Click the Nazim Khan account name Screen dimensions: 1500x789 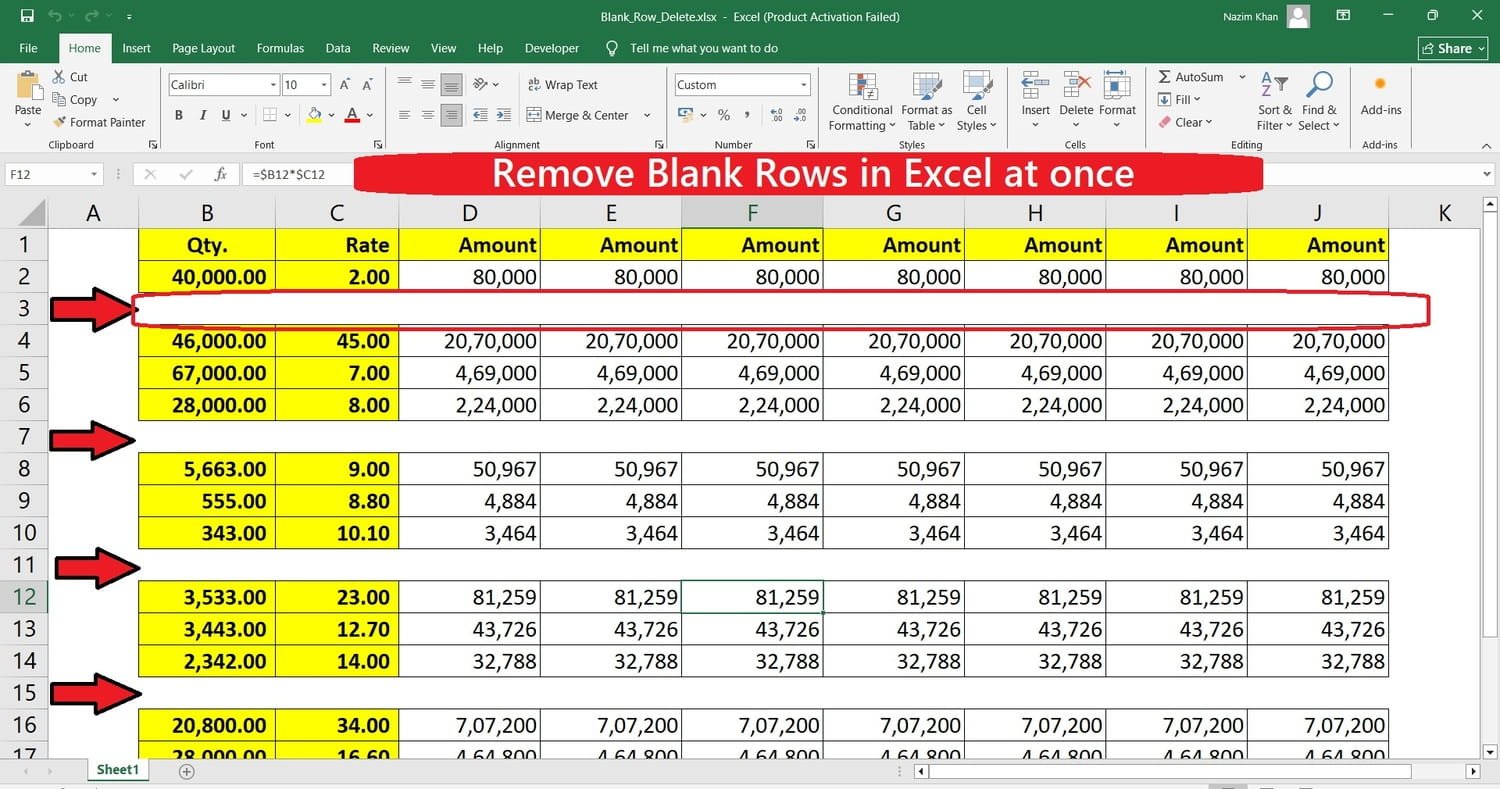(x=1250, y=16)
